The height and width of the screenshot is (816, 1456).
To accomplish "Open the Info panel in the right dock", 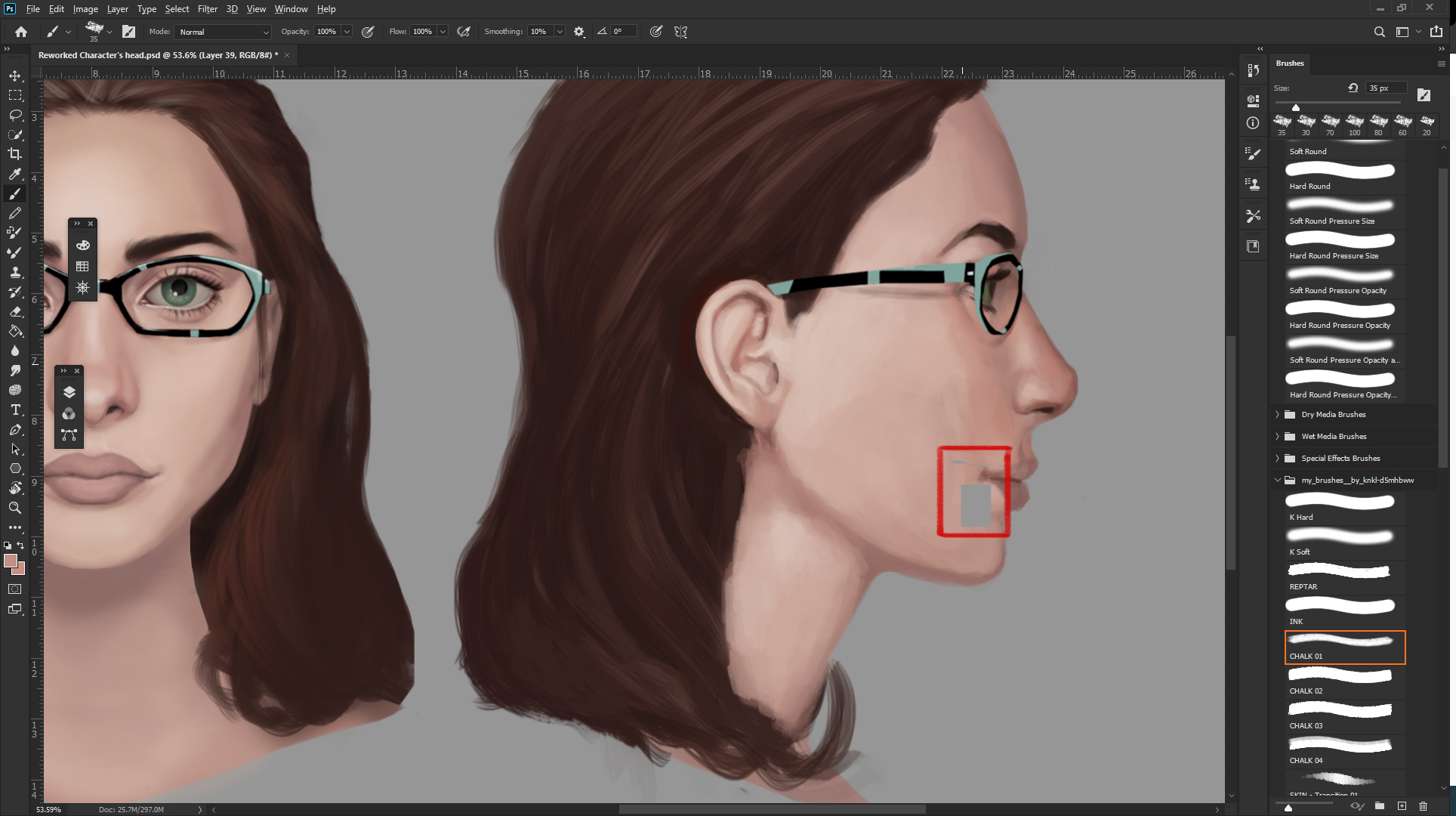I will point(1253,123).
